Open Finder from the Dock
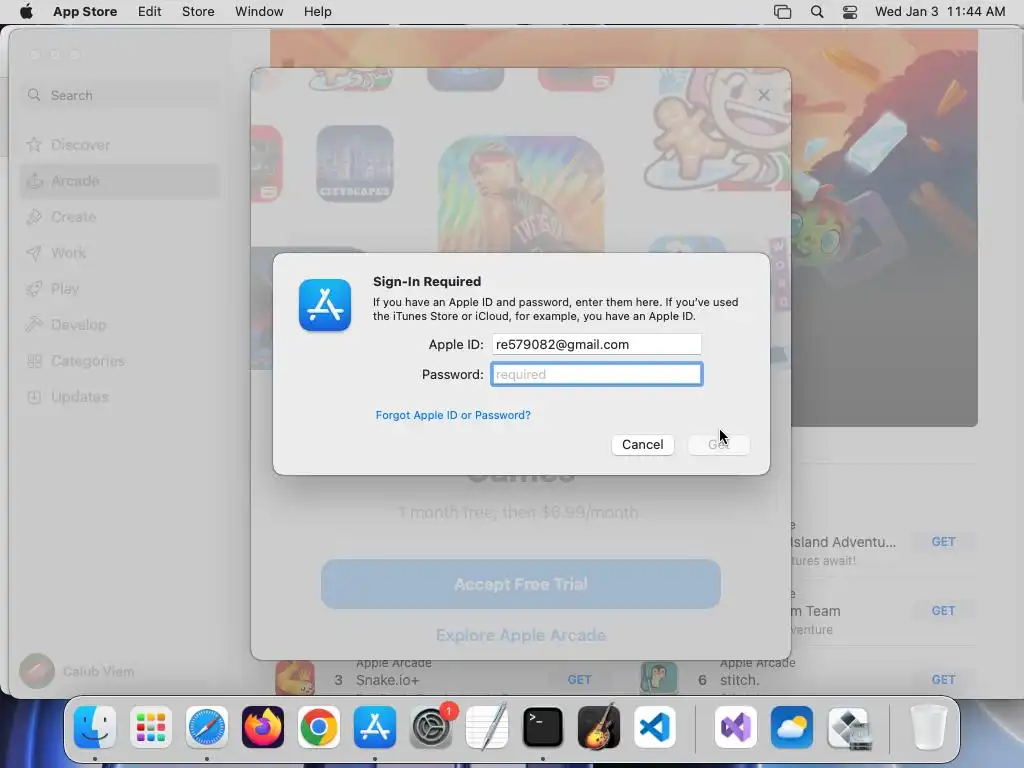The height and width of the screenshot is (768, 1024). tap(95, 727)
